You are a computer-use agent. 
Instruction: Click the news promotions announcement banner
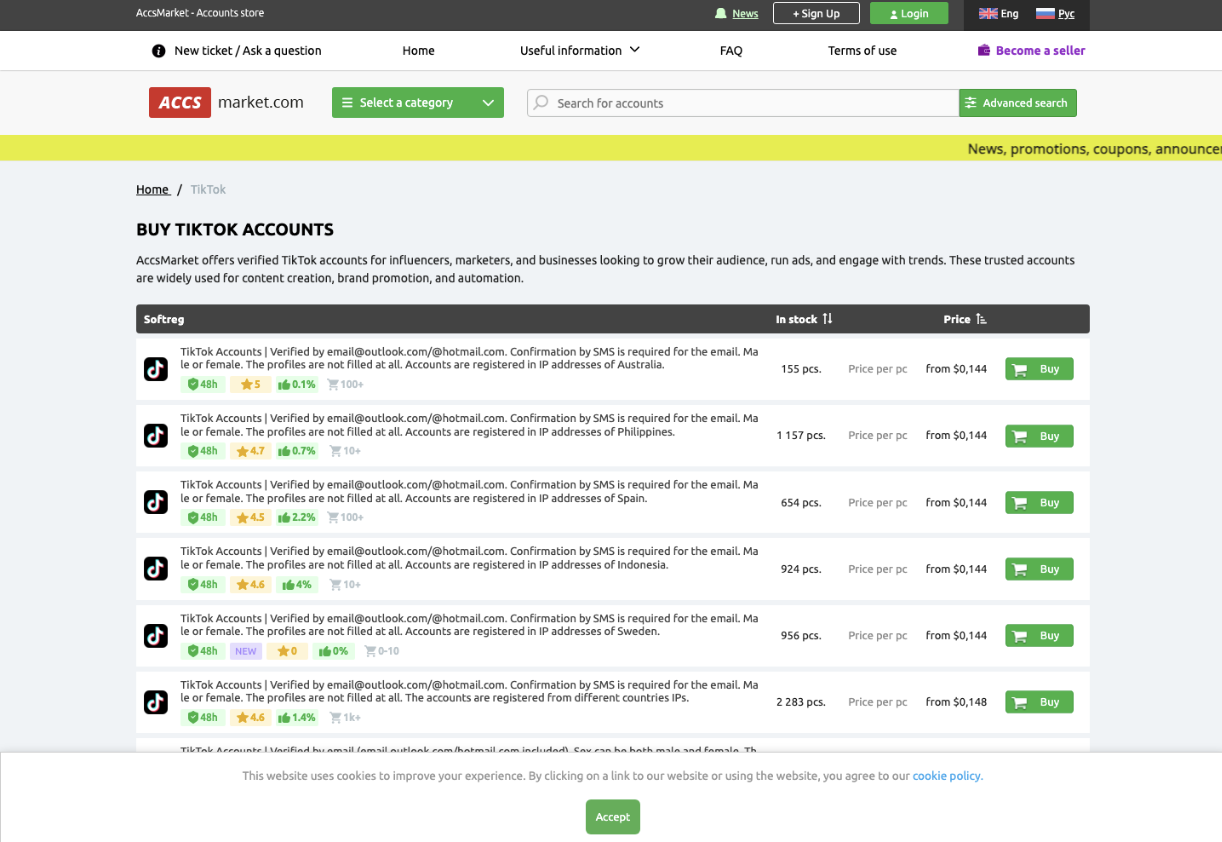point(611,148)
